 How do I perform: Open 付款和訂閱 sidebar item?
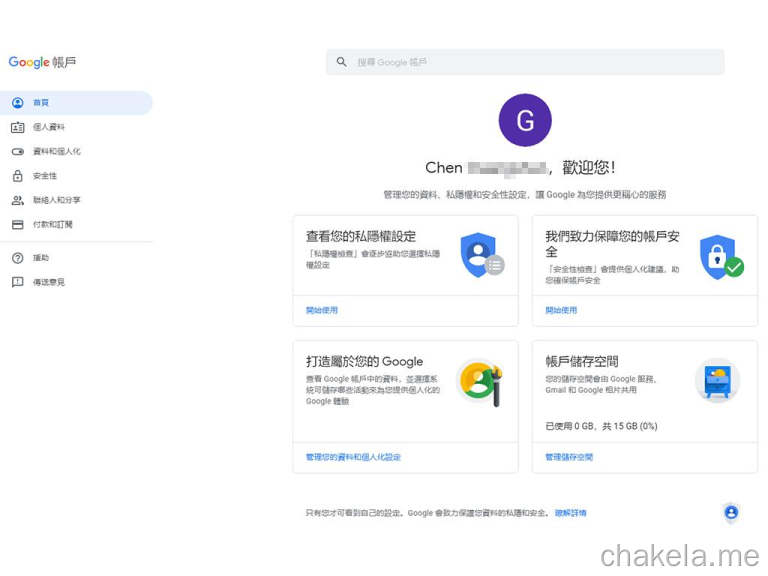(x=76, y=224)
